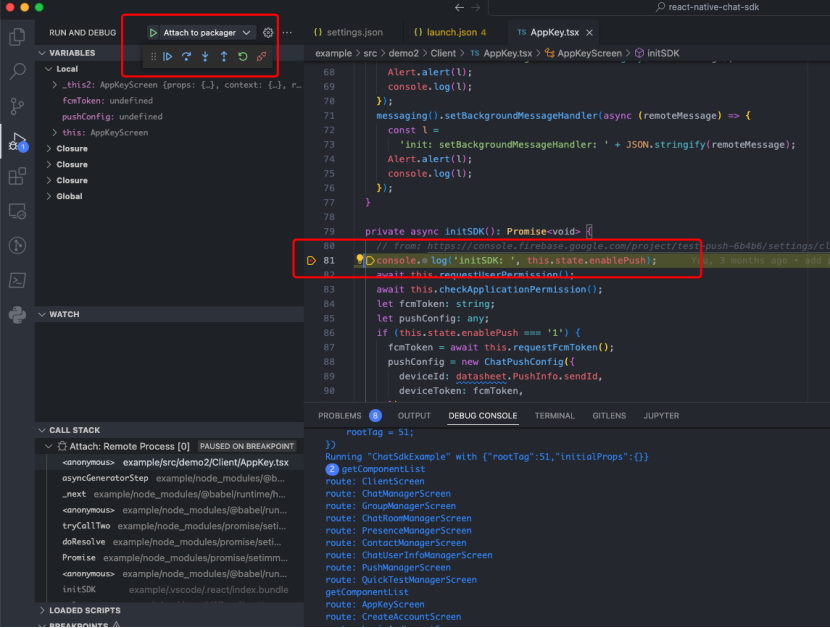This screenshot has width=830, height=628.
Task: Select the initSDK call stack frame
Action: pos(169,590)
